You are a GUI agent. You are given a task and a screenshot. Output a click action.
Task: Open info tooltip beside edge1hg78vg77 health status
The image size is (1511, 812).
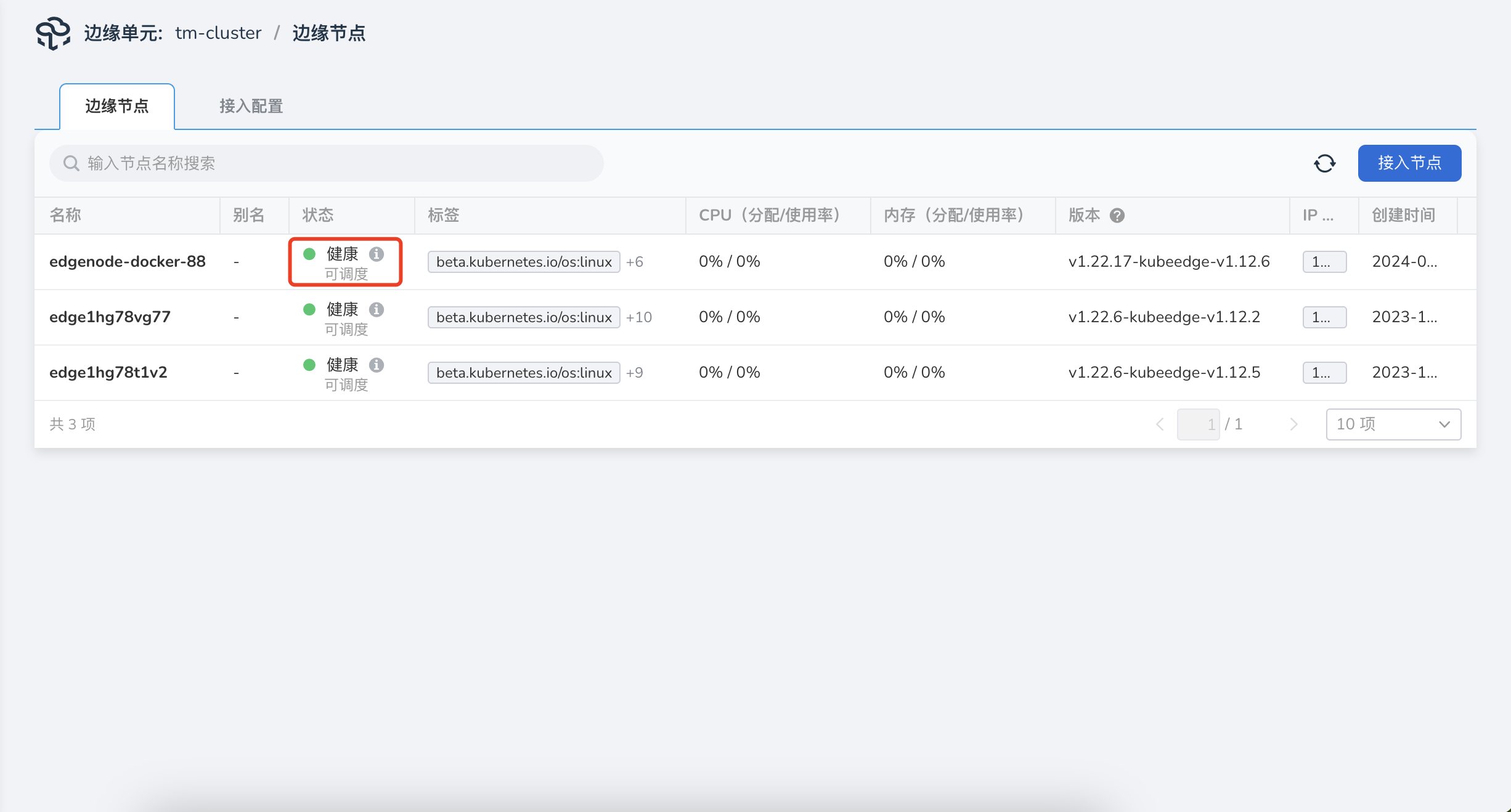point(378,310)
